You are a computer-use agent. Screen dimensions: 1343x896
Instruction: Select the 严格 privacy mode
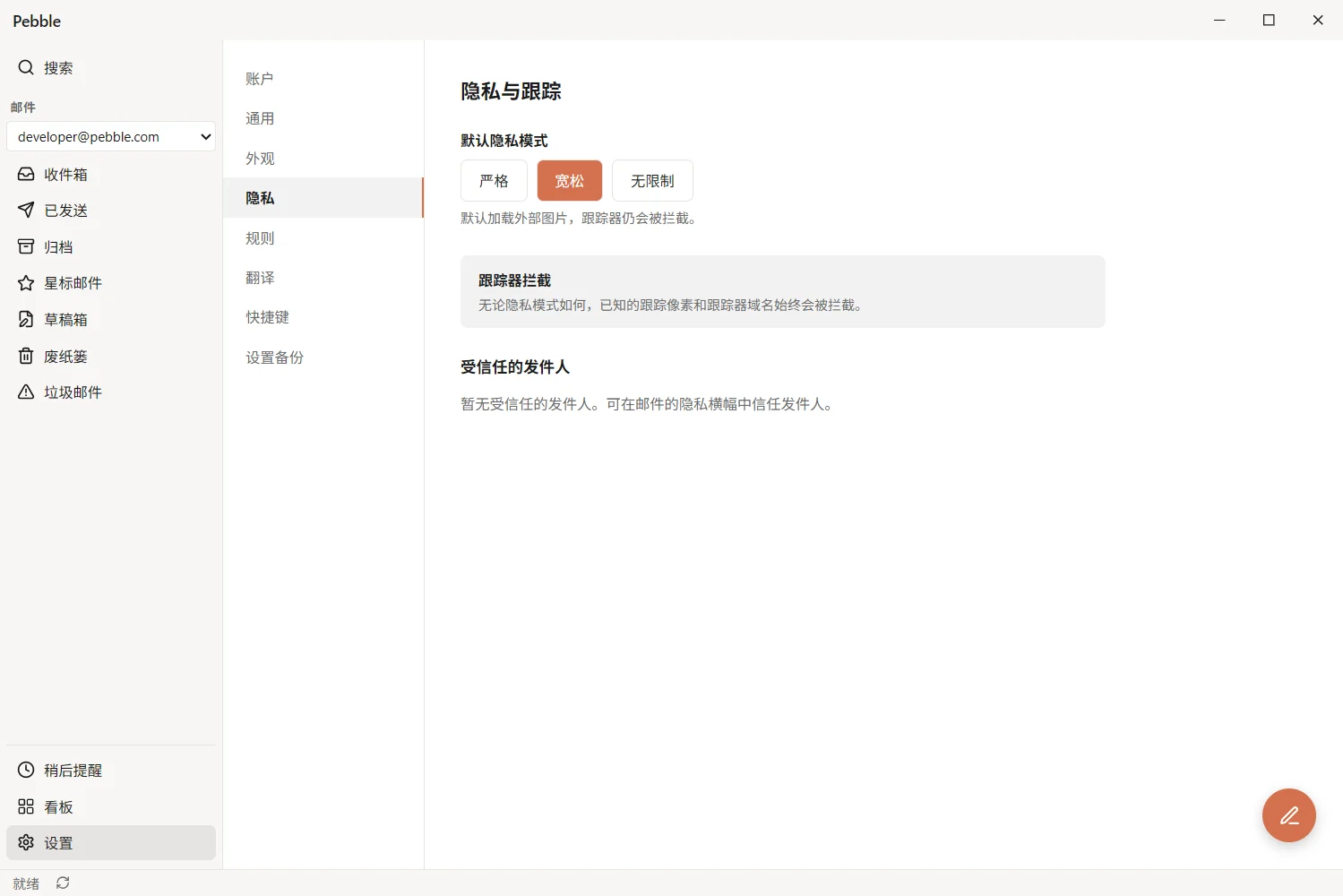(x=494, y=180)
